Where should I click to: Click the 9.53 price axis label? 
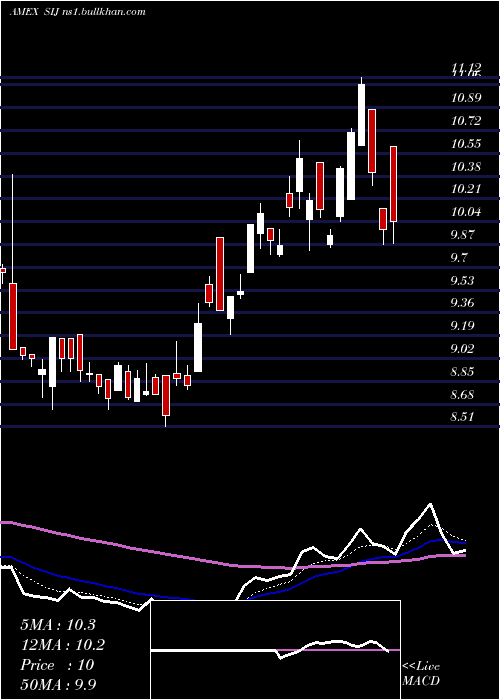coord(462,280)
